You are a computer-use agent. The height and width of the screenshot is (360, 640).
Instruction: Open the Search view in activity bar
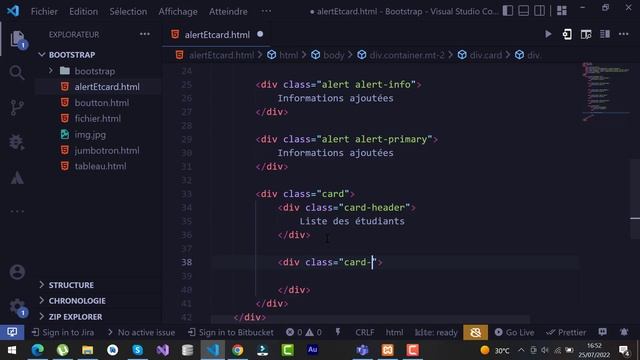tap(17, 73)
